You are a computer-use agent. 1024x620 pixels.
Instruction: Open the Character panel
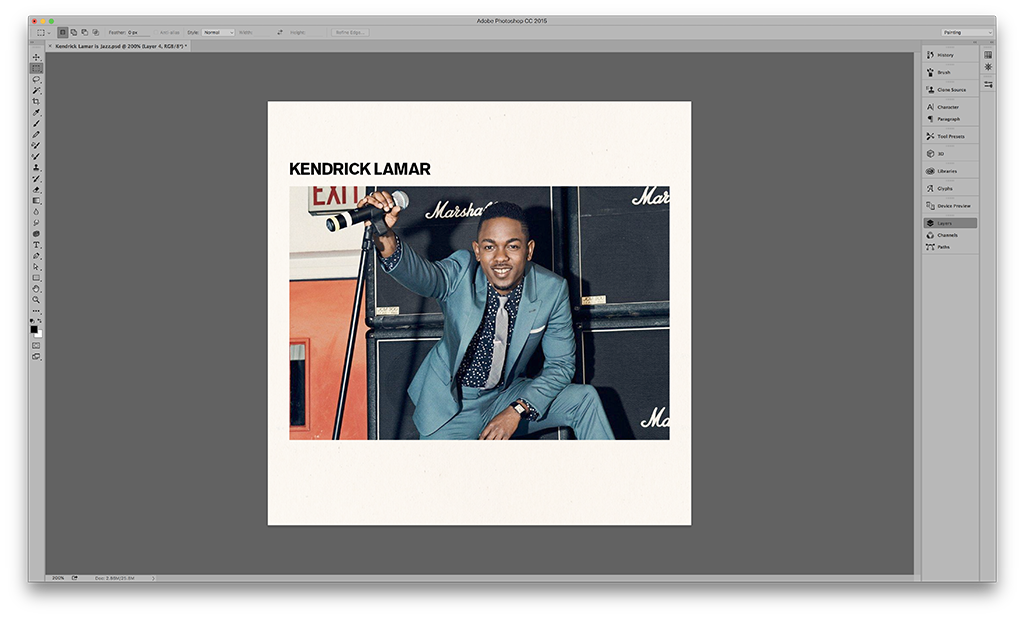click(x=950, y=106)
